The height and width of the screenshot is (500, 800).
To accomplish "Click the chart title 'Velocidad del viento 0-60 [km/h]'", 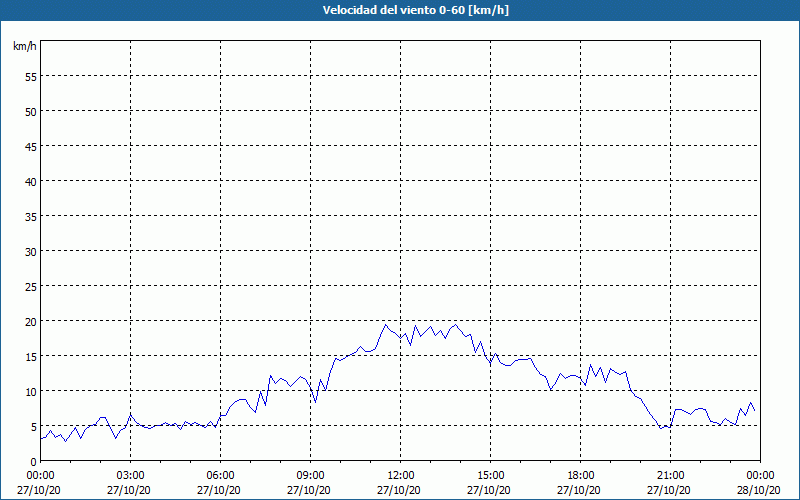I will coord(415,10).
